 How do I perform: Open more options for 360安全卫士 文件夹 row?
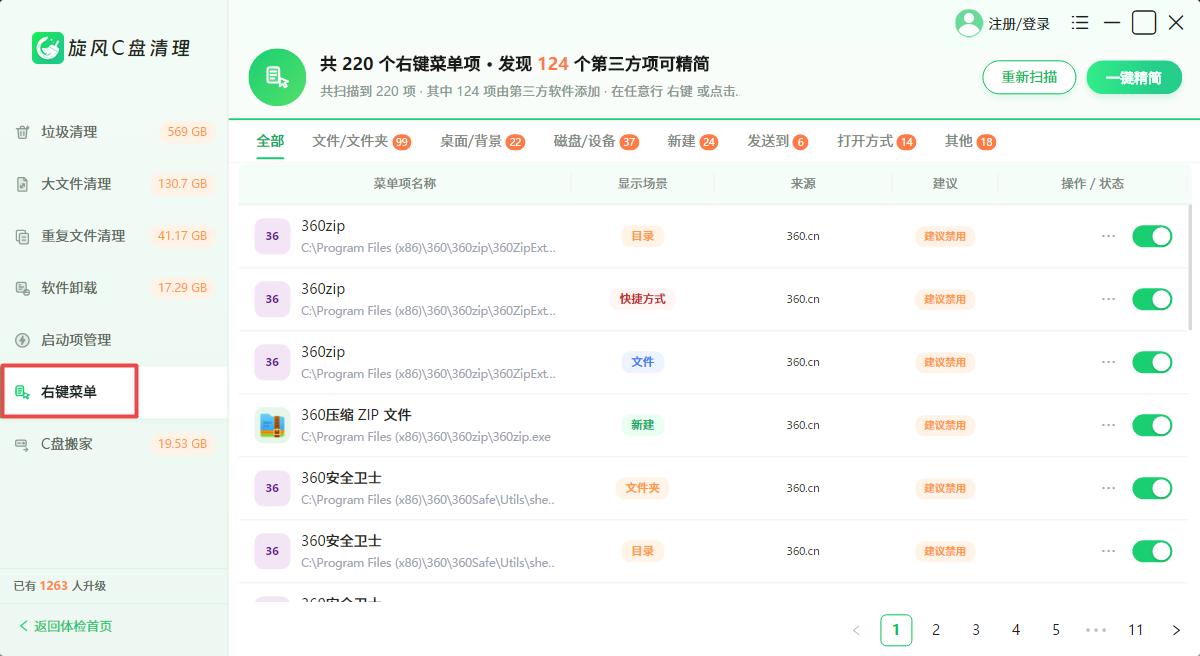1108,488
